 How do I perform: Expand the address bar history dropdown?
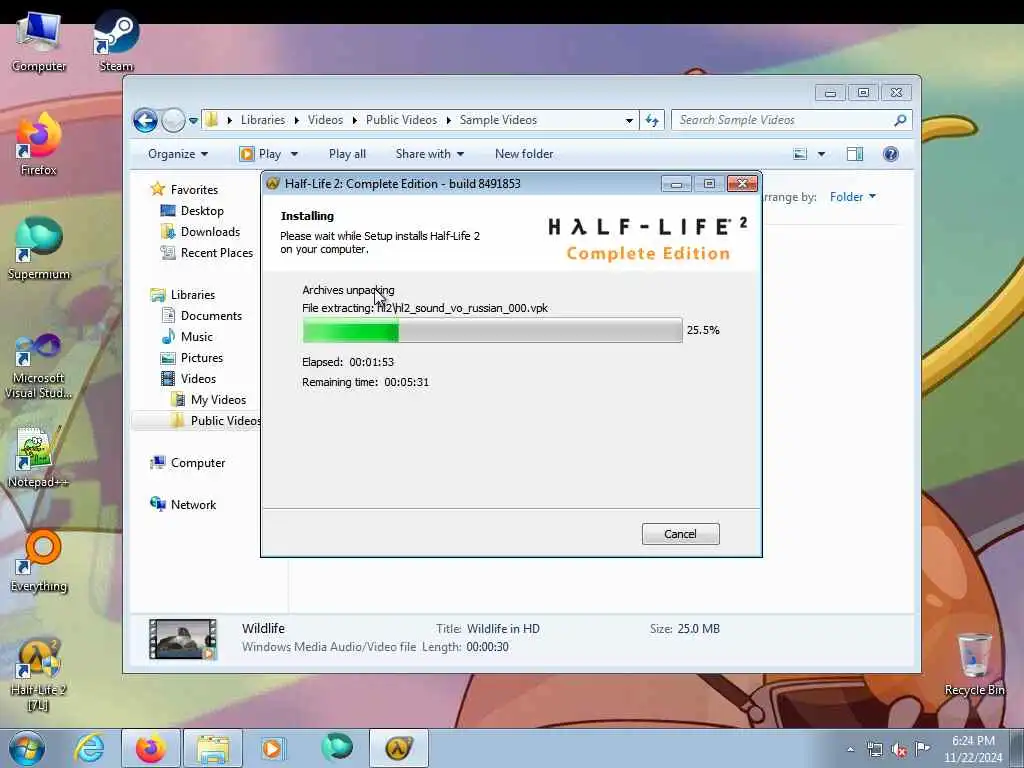click(629, 121)
